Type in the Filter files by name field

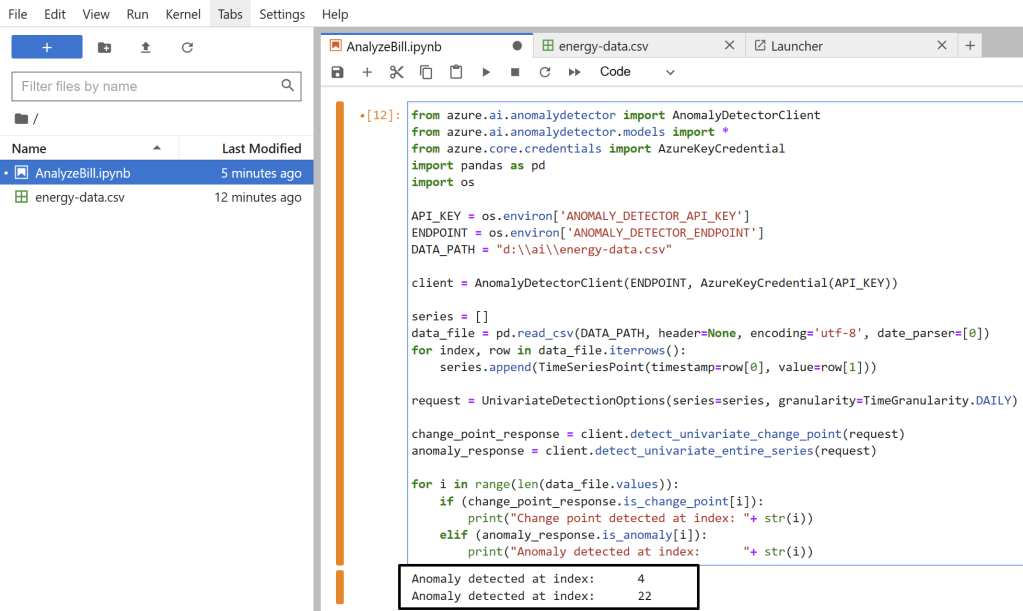[146, 86]
